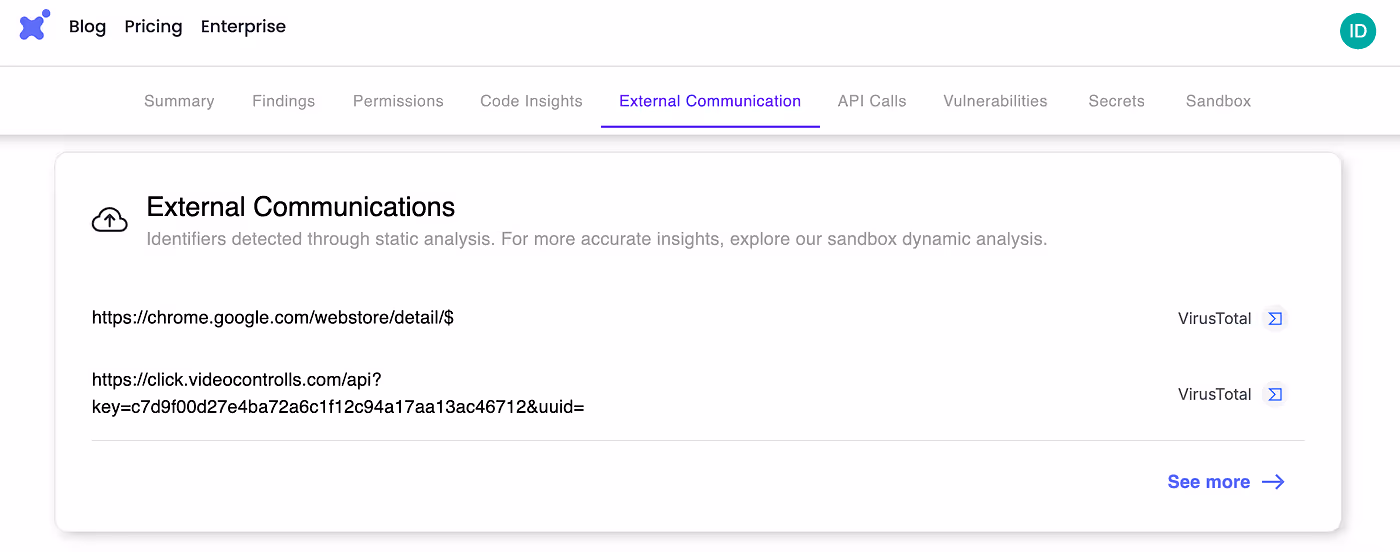Click the See more link

coord(1208,482)
